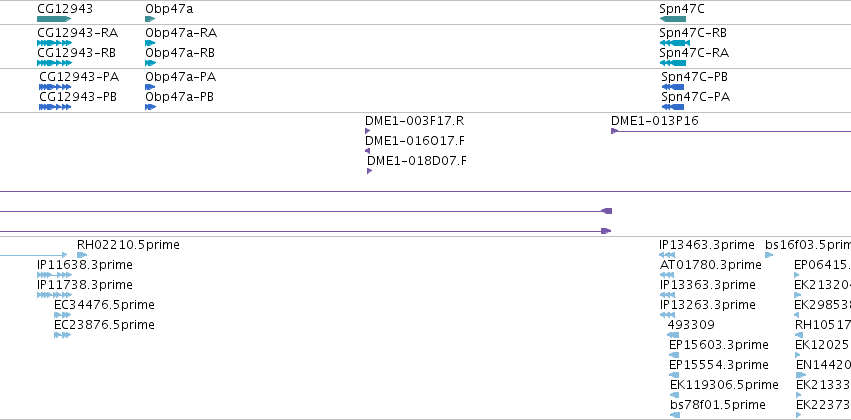The height and width of the screenshot is (420, 851).
Task: Click the RH10517 EST label
Action: (x=823, y=324)
